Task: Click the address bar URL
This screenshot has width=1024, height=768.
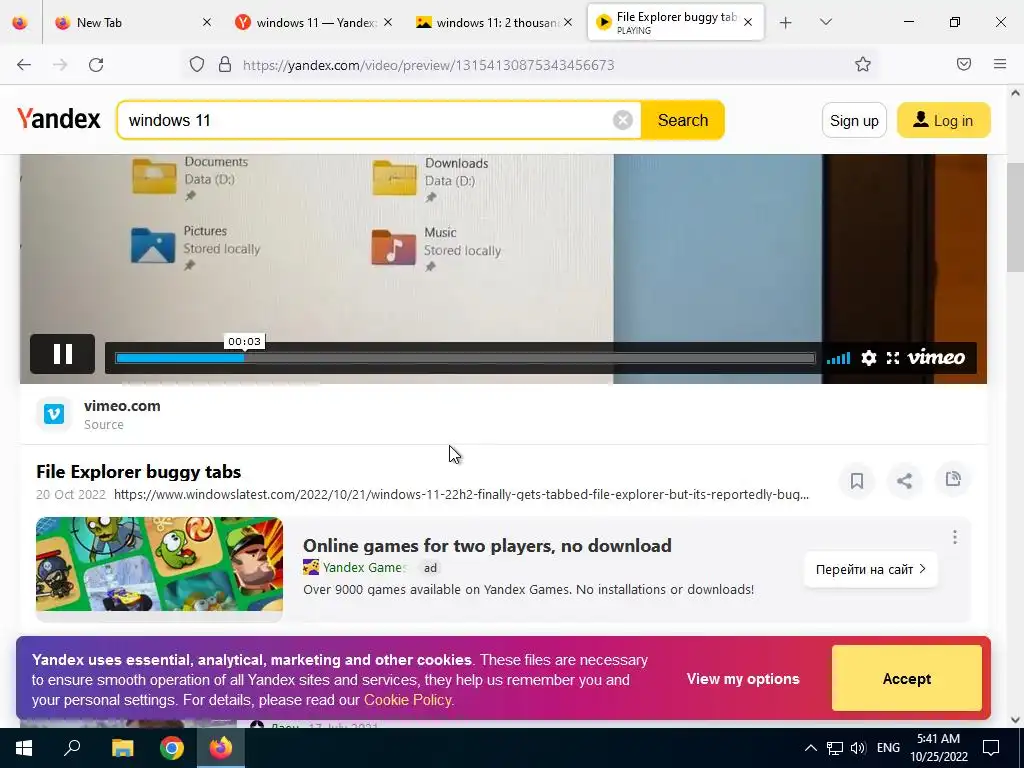Action: (428, 65)
